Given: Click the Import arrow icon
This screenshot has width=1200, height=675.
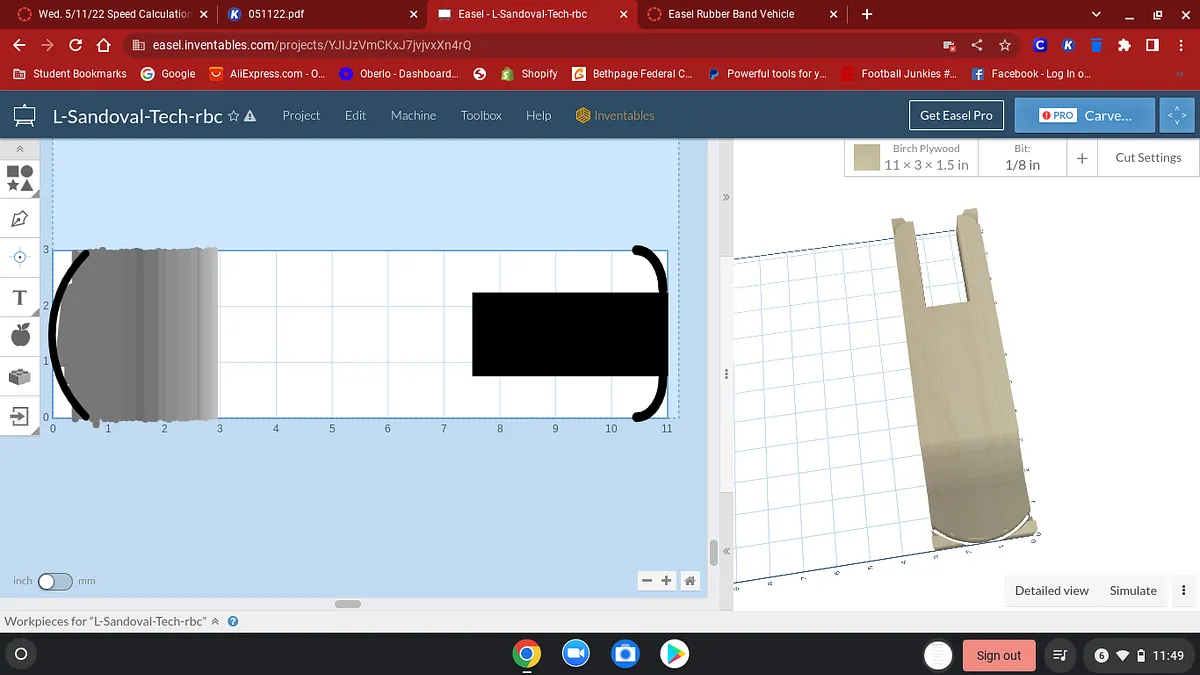Looking at the screenshot, I should (20, 415).
